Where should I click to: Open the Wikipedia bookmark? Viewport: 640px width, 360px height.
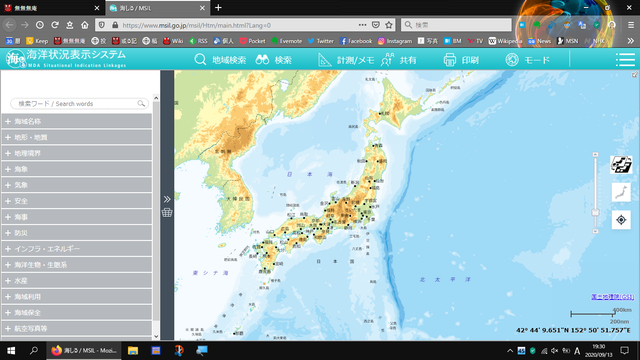(x=505, y=41)
